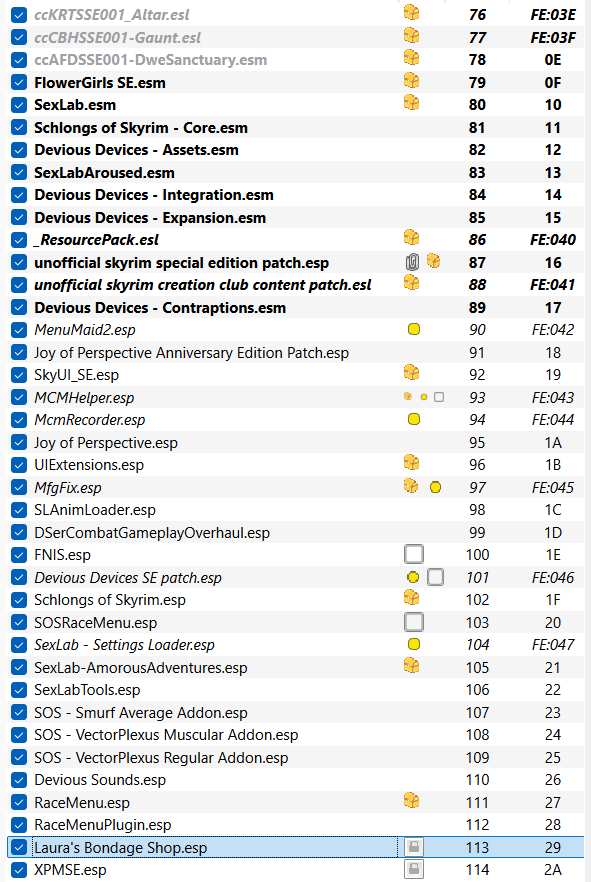Click the ccKRTSSE001_Altar.esl plugin name
The image size is (591, 882).
[x=111, y=15]
